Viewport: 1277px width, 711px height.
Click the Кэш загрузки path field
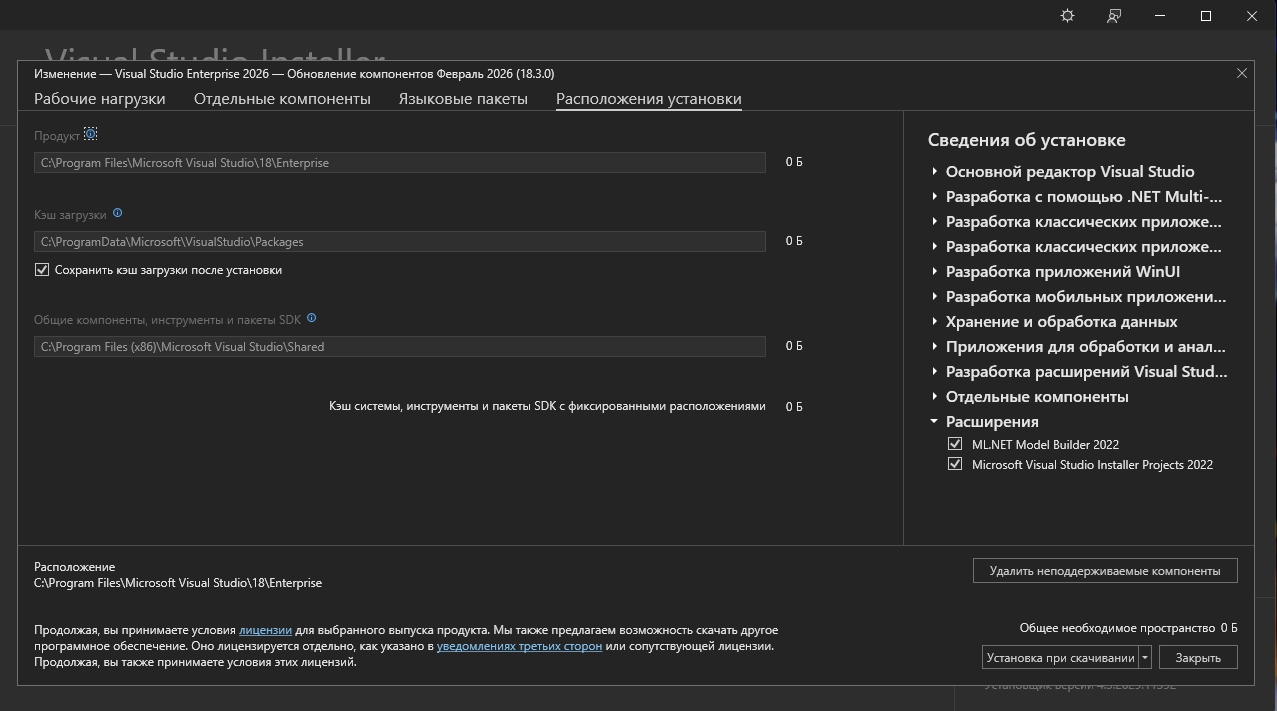click(400, 241)
